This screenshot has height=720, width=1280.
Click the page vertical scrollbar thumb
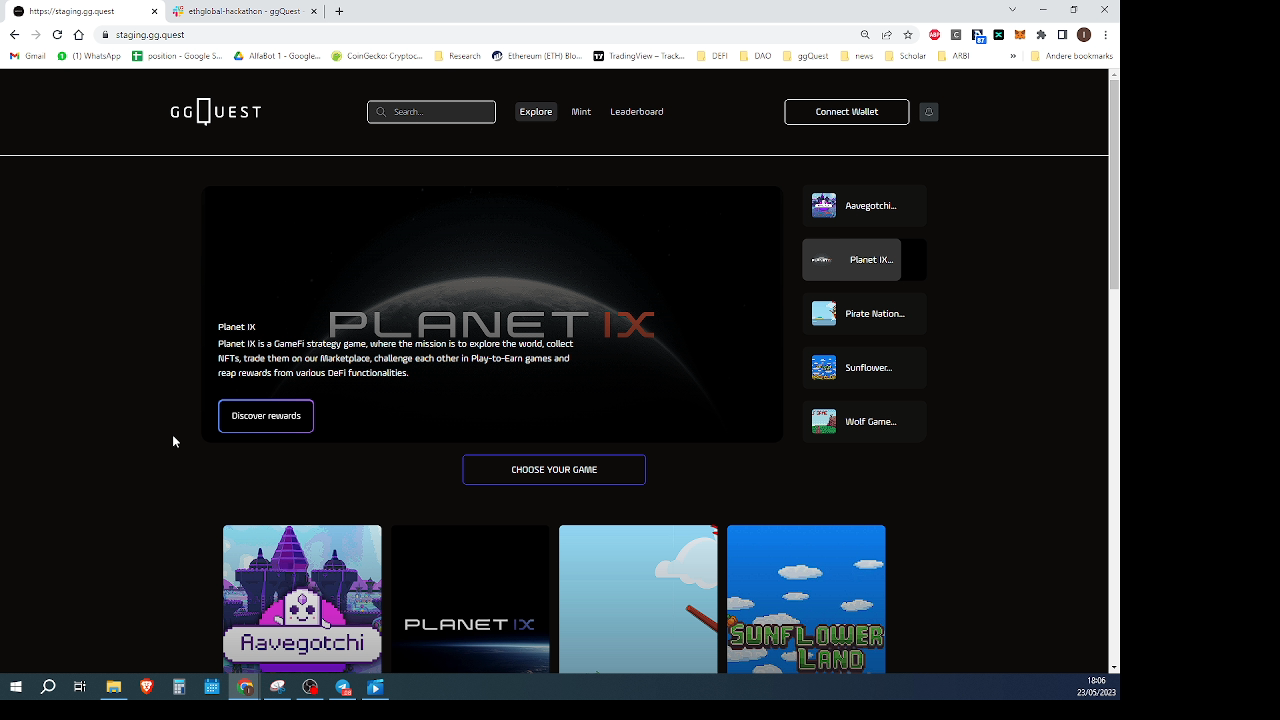(x=1114, y=186)
